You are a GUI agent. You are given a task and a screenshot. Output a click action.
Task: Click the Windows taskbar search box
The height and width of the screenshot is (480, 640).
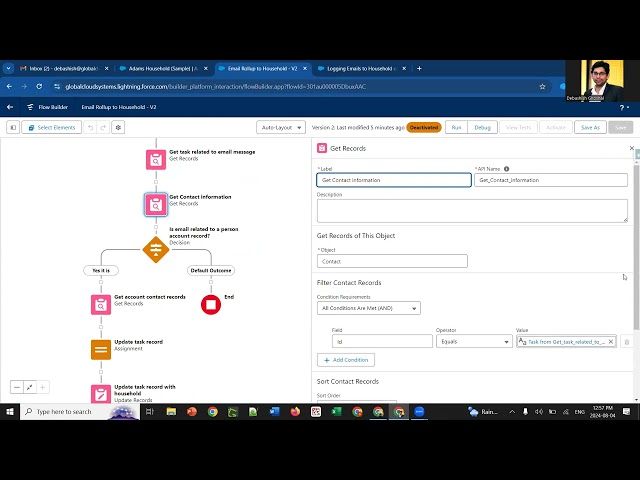[x=80, y=412]
